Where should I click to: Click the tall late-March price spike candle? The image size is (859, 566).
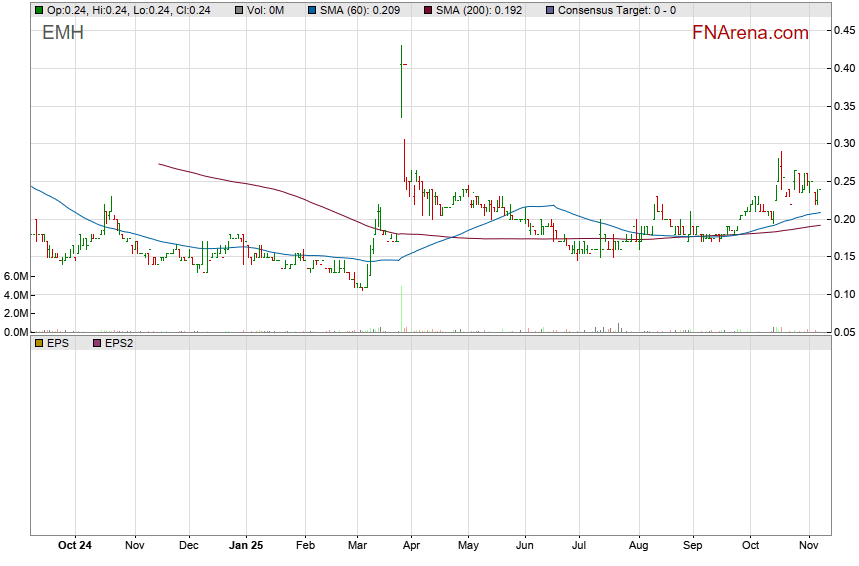401,80
